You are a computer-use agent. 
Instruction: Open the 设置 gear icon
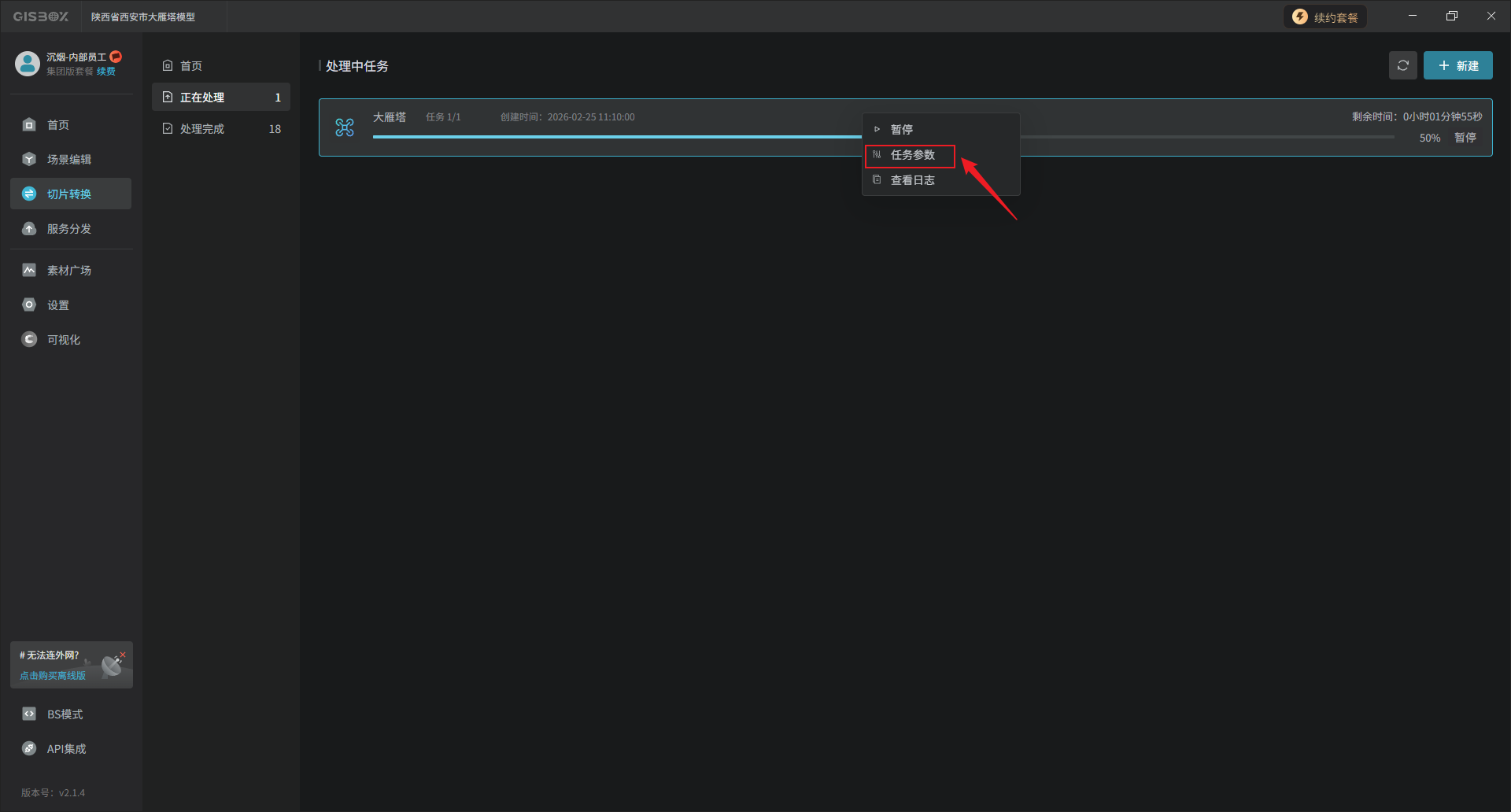pyautogui.click(x=29, y=305)
